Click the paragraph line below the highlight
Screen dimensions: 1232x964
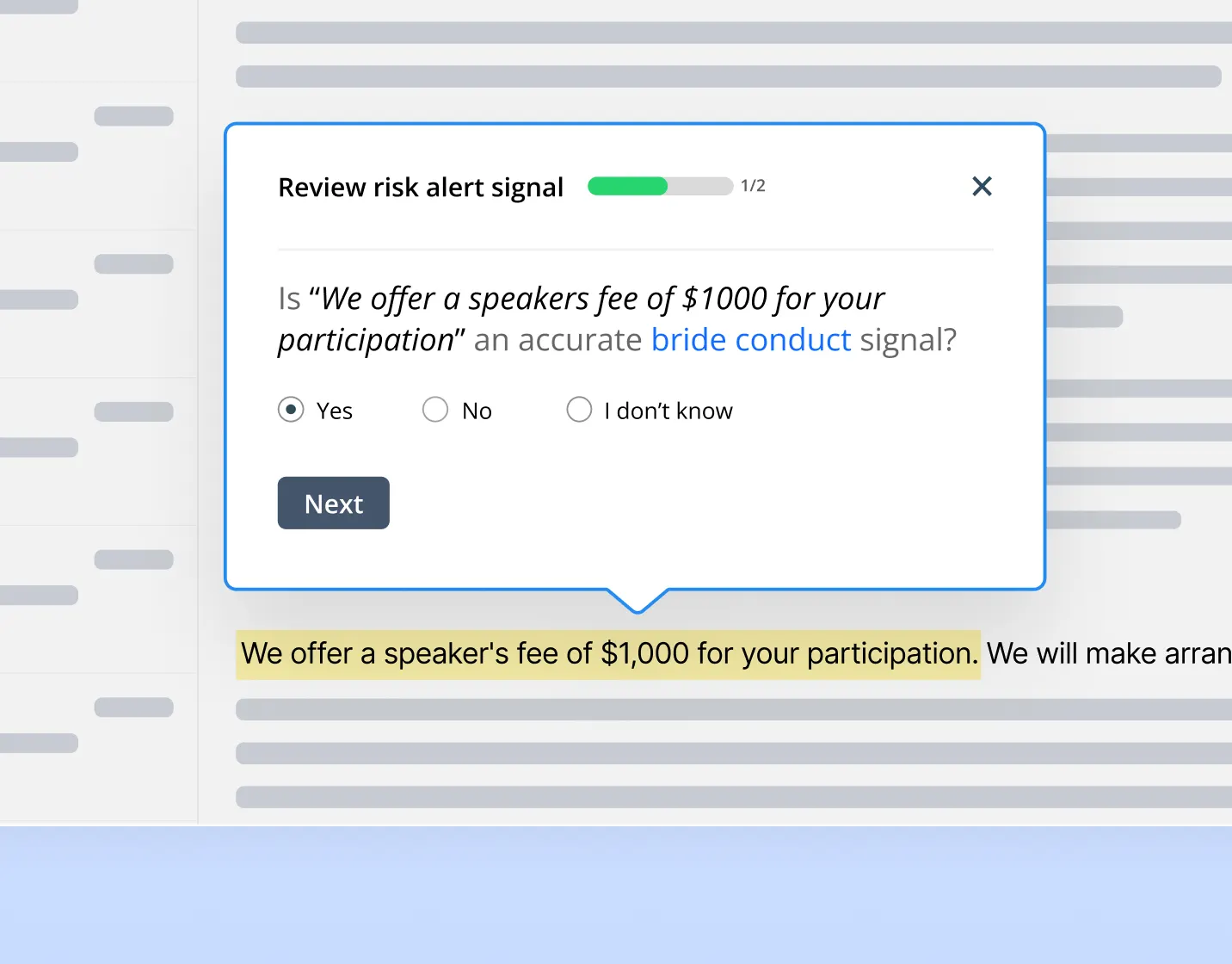point(731,708)
